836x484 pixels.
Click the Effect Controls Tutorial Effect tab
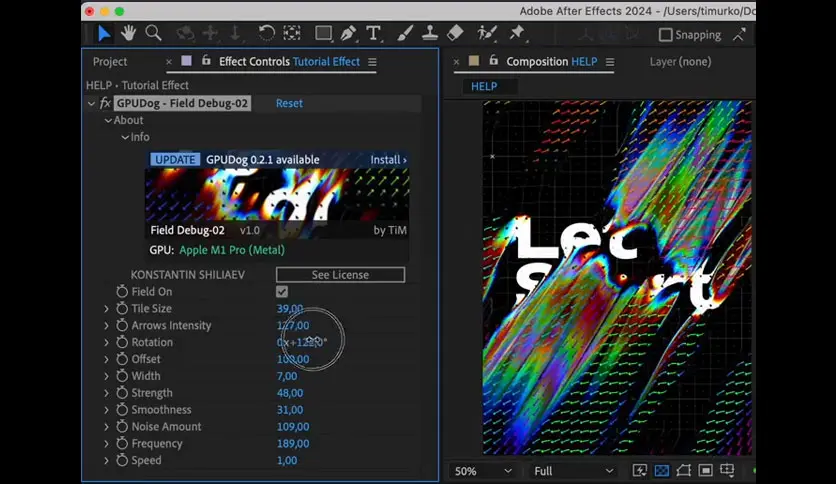click(290, 62)
